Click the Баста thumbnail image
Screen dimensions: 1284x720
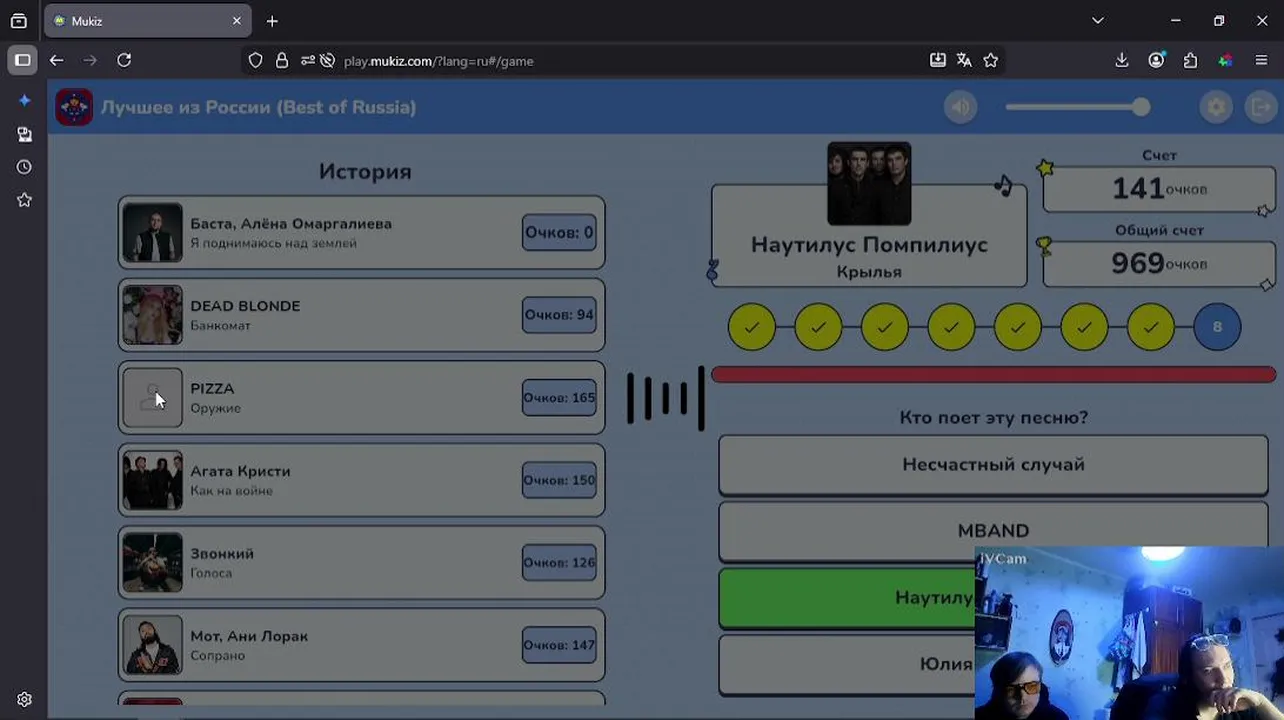152,232
